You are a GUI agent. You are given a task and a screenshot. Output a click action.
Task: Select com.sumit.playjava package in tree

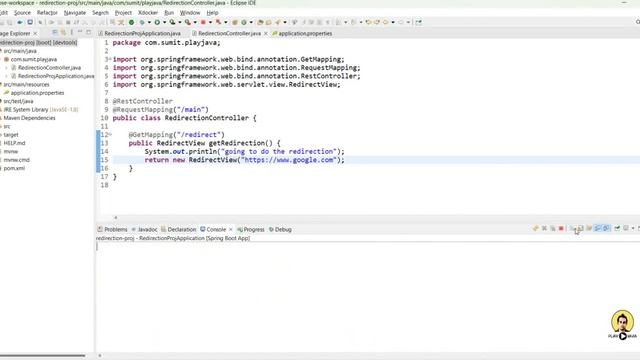[33, 60]
